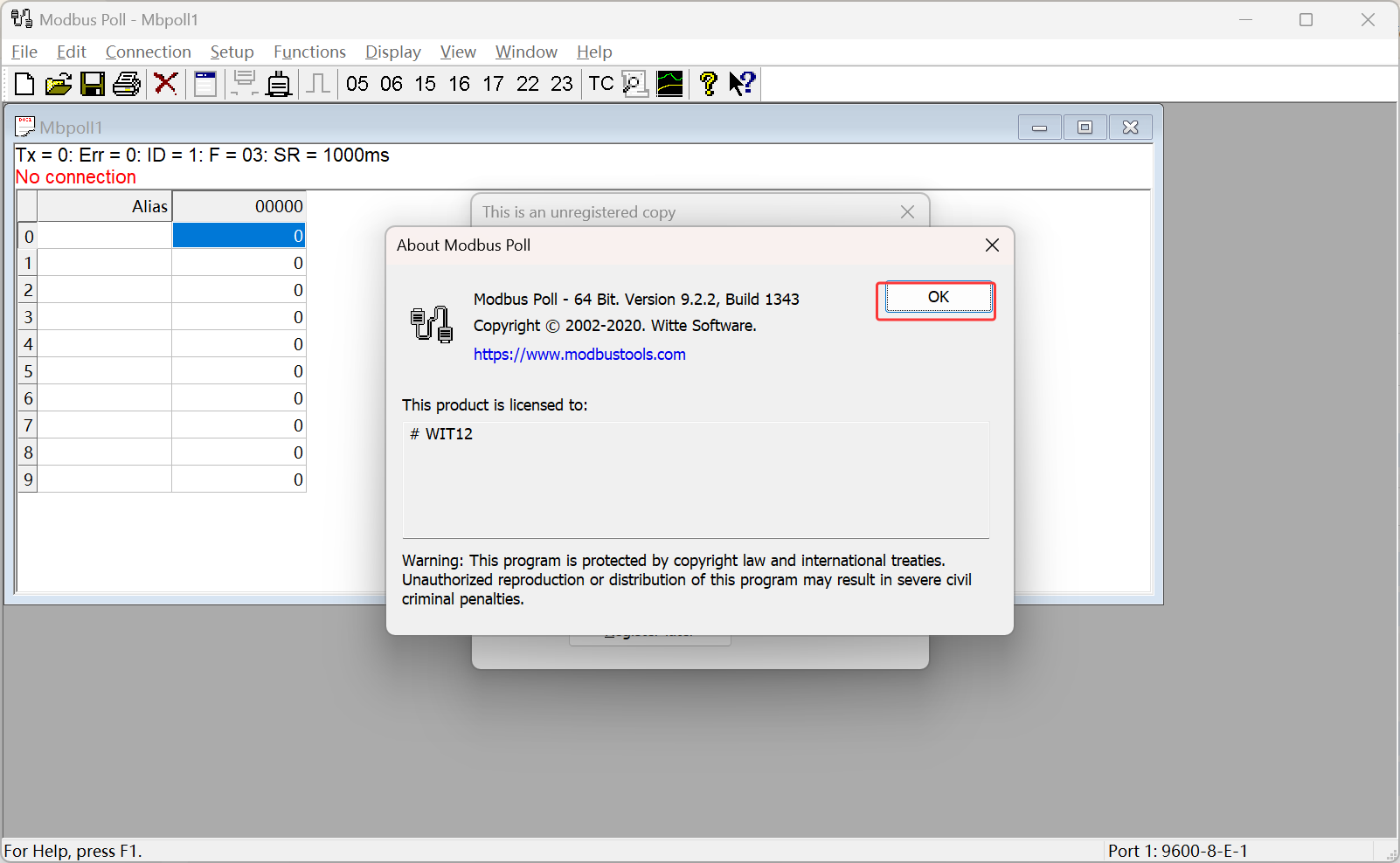The image size is (1400, 863).
Task: Click the Modbus Poll logo in About dialog
Action: [432, 325]
